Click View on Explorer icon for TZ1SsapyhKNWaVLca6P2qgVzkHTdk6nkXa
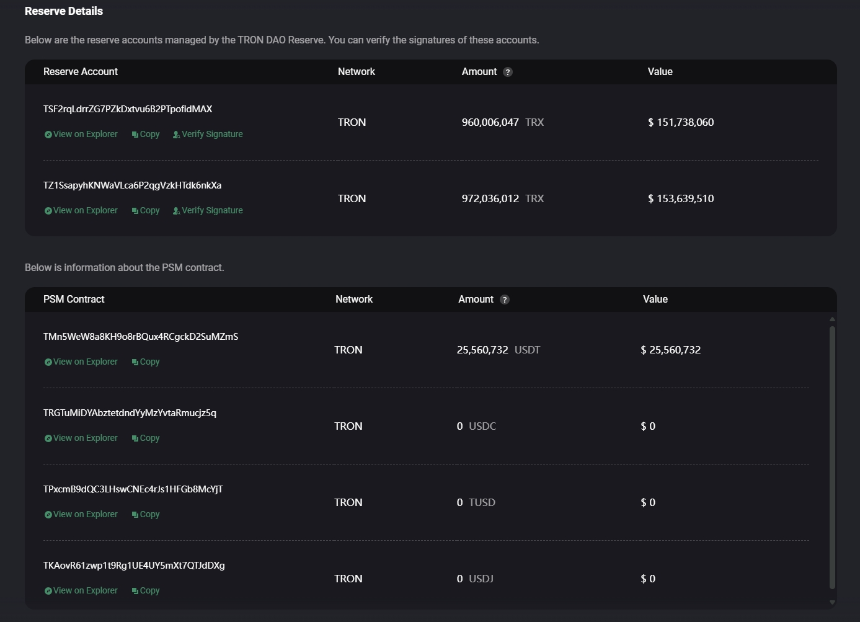 pos(48,211)
